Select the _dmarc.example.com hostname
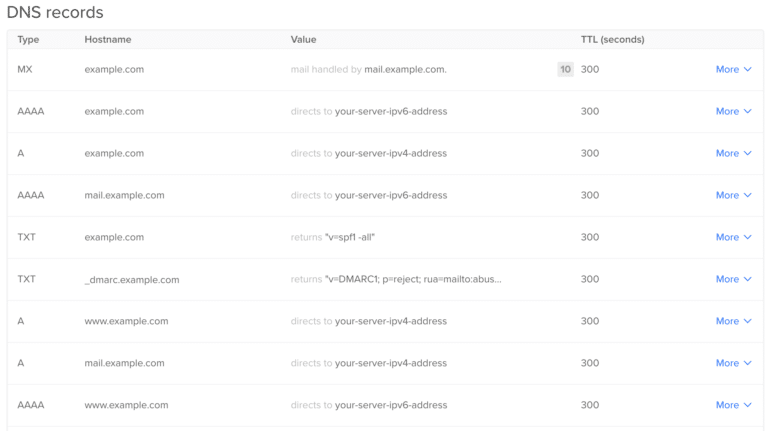This screenshot has width=768, height=431. click(x=132, y=280)
